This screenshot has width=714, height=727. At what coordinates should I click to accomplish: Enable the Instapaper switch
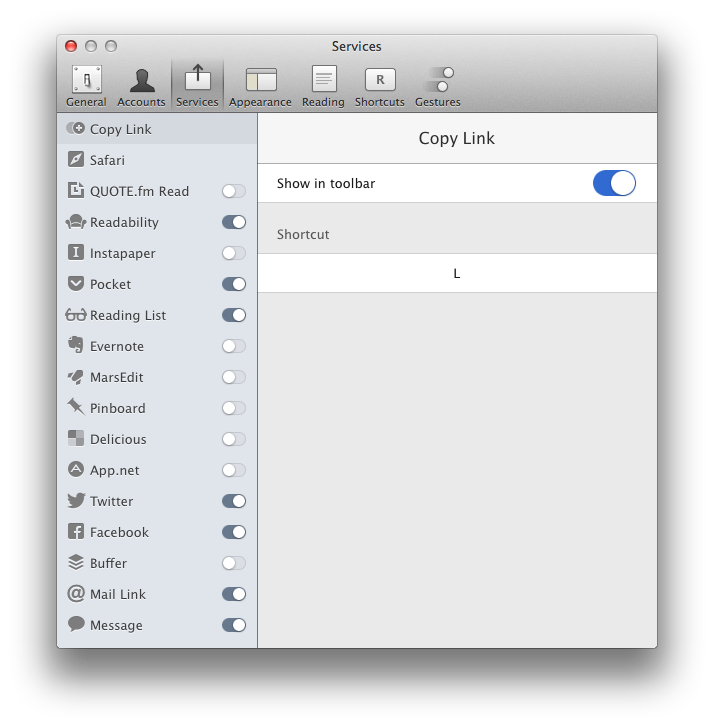(x=234, y=253)
